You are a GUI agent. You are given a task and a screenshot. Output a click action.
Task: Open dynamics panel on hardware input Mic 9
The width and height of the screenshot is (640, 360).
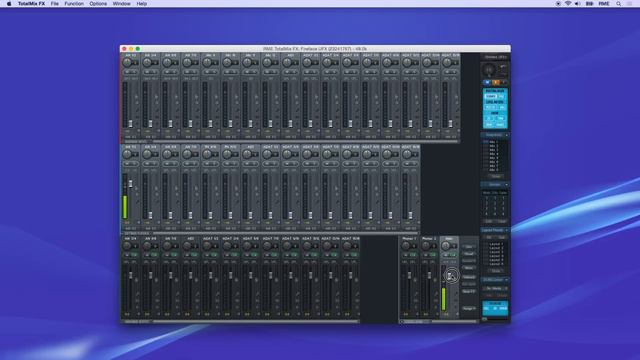(217, 124)
